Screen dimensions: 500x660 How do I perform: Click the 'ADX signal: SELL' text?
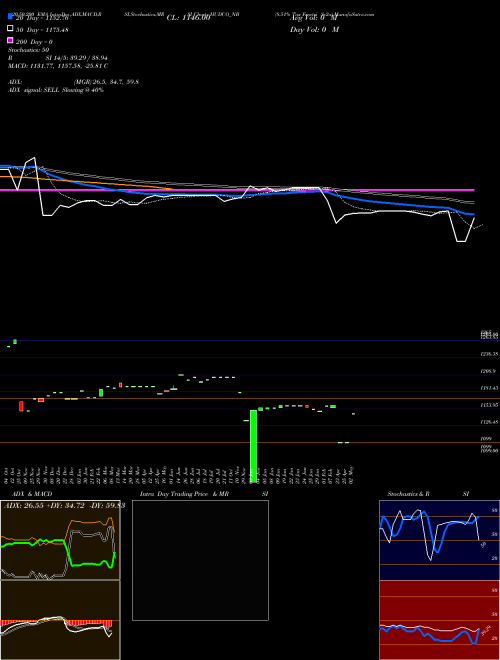point(34,90)
